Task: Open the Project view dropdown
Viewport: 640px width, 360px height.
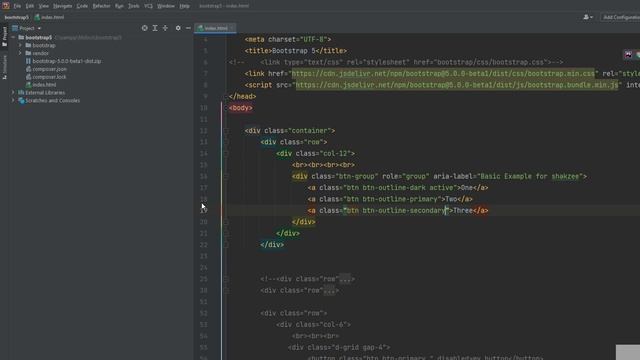Action: click(39, 28)
